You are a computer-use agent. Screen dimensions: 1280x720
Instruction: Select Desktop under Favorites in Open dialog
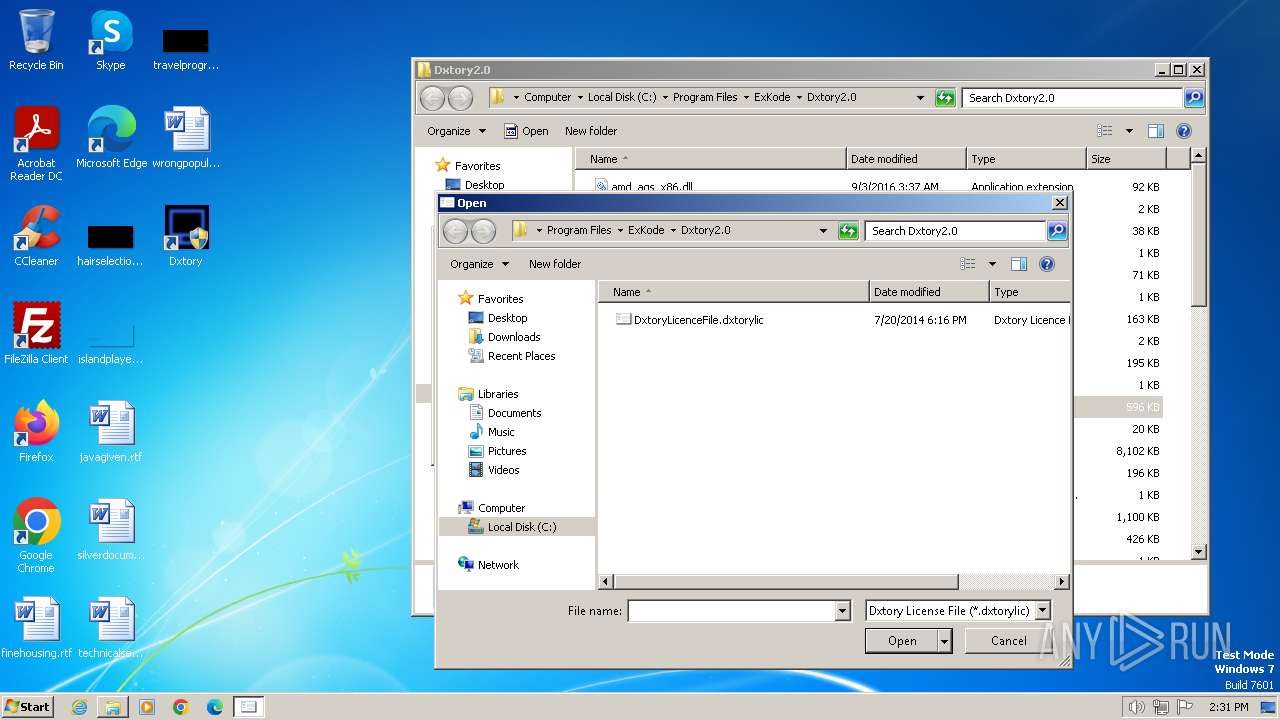point(507,318)
